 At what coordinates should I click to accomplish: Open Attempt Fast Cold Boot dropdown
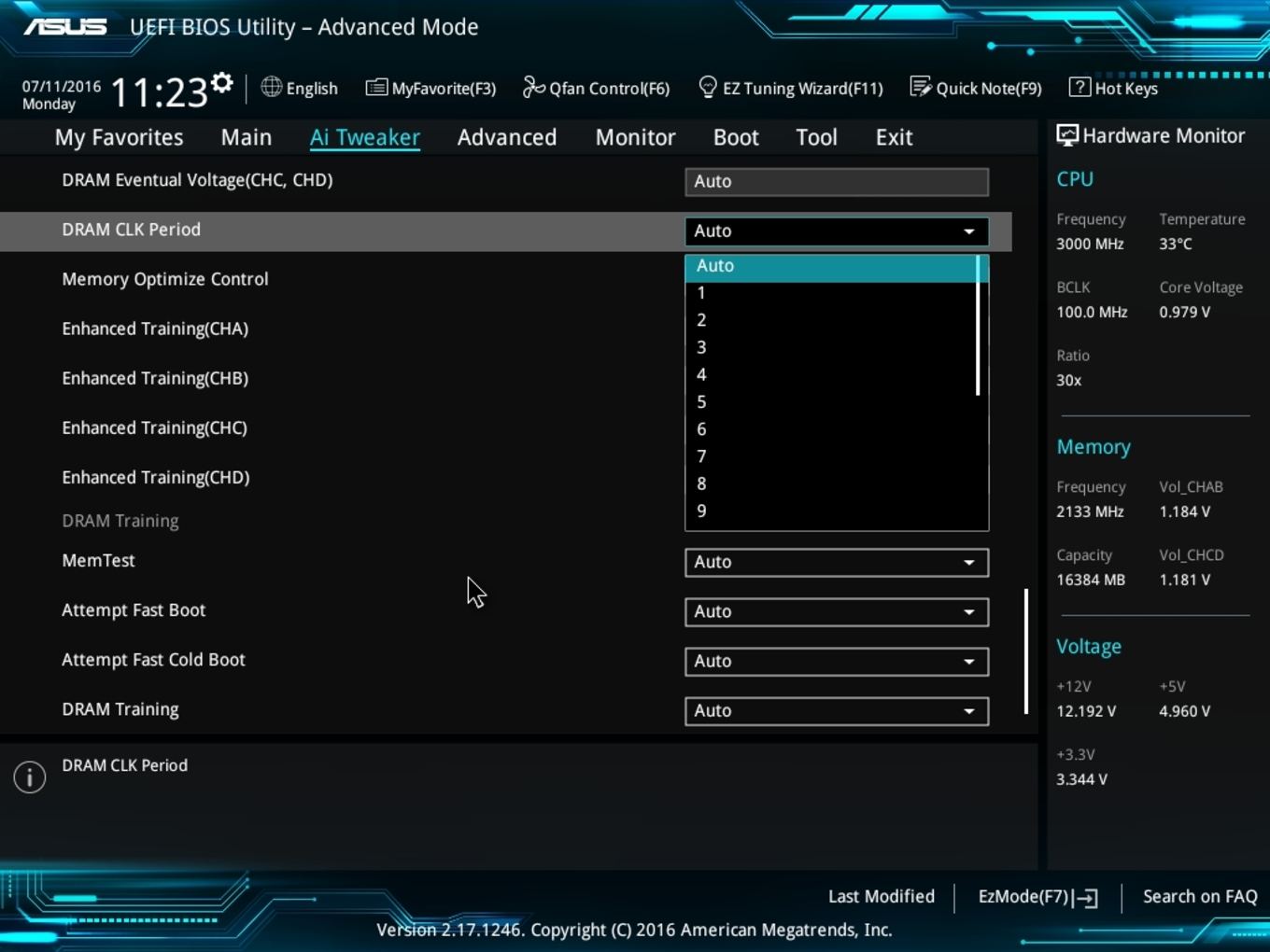point(837,661)
